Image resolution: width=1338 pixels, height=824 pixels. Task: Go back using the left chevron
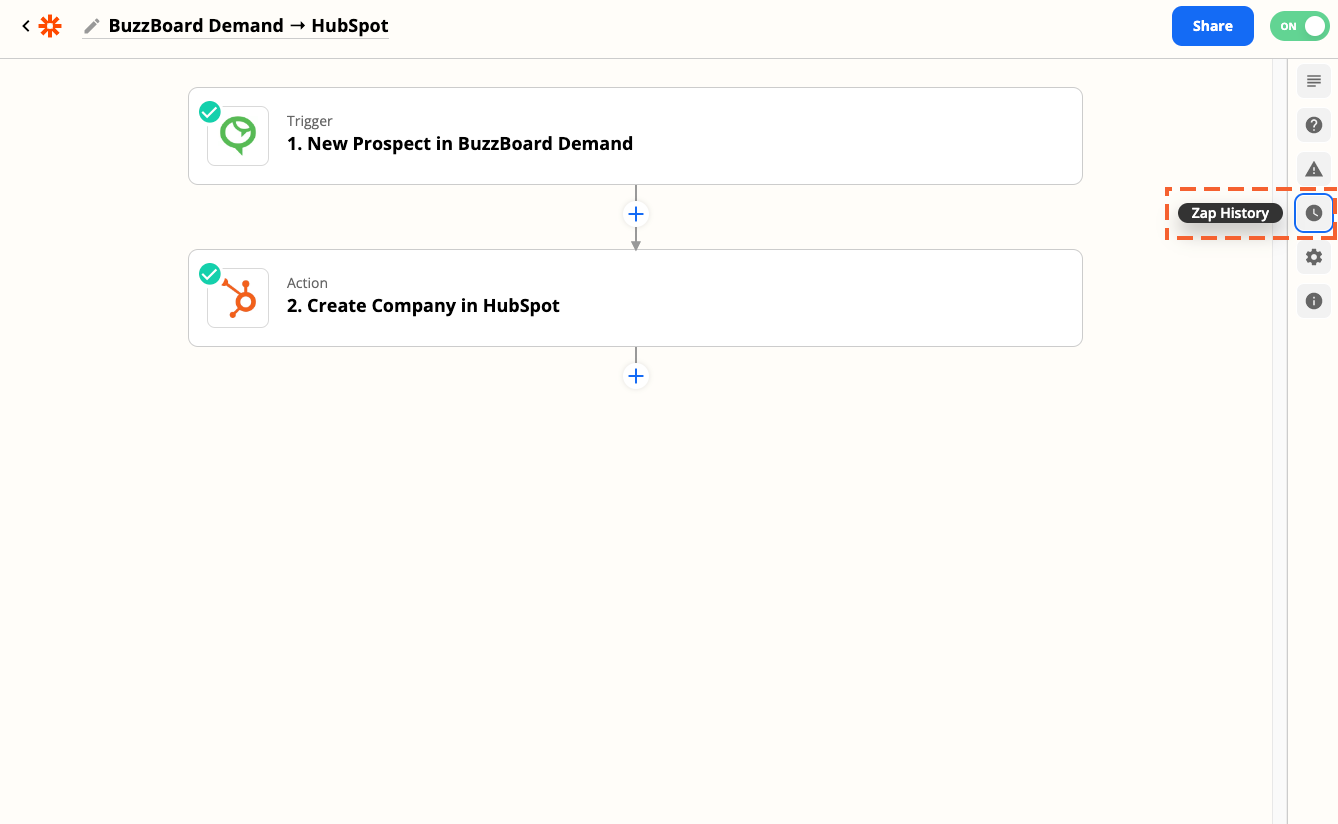click(x=26, y=26)
